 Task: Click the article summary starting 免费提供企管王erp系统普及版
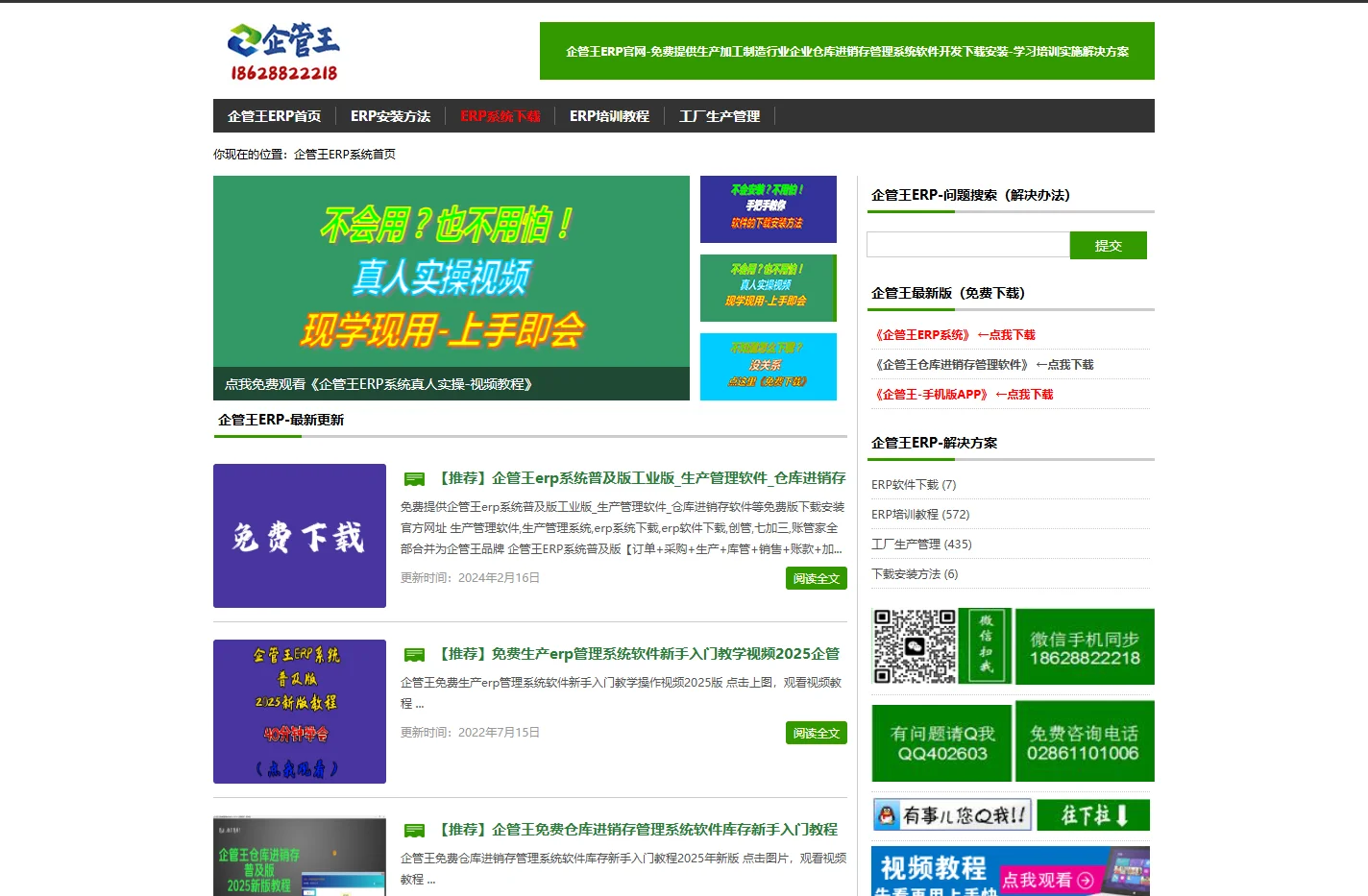[x=623, y=528]
